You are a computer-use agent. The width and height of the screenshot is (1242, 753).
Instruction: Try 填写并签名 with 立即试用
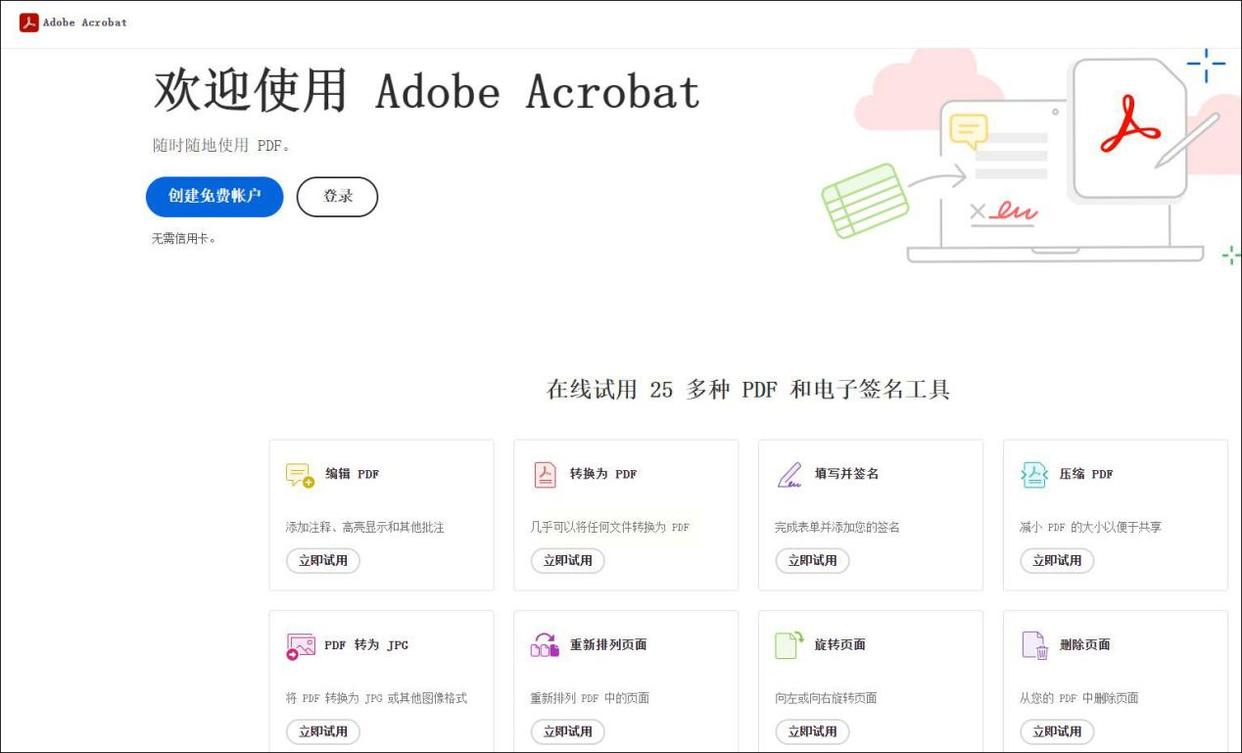tap(813, 561)
